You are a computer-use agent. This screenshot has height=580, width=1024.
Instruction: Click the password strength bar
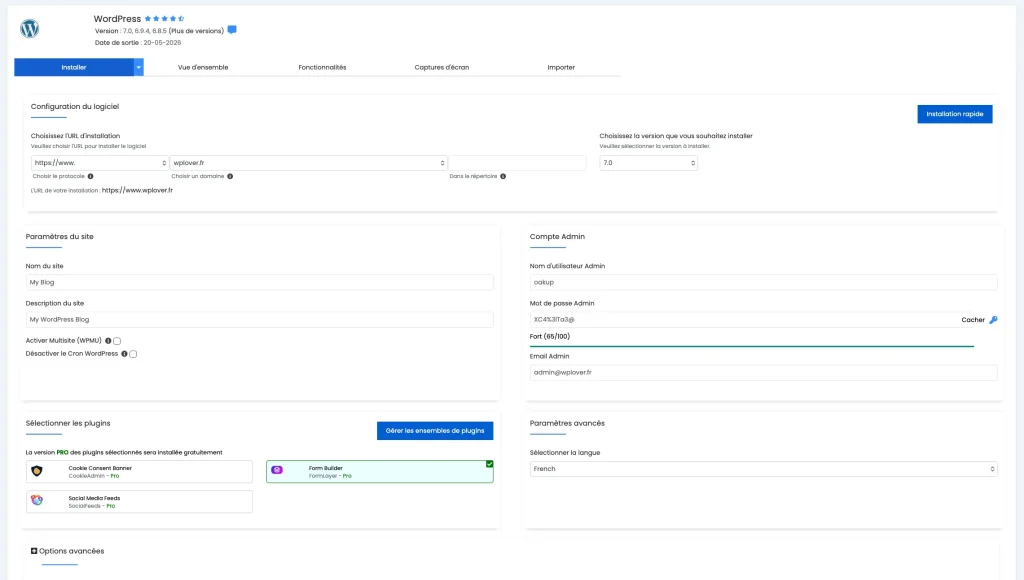click(752, 346)
